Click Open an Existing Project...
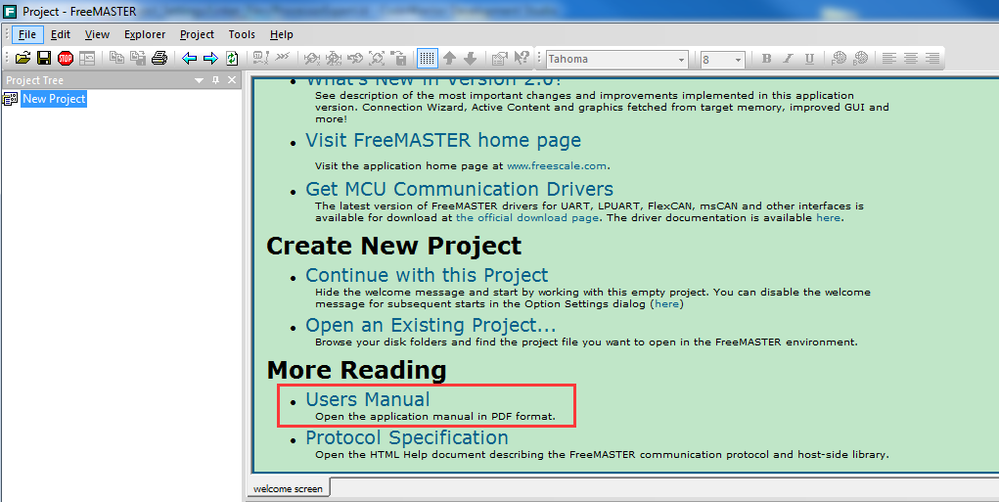 (x=431, y=325)
